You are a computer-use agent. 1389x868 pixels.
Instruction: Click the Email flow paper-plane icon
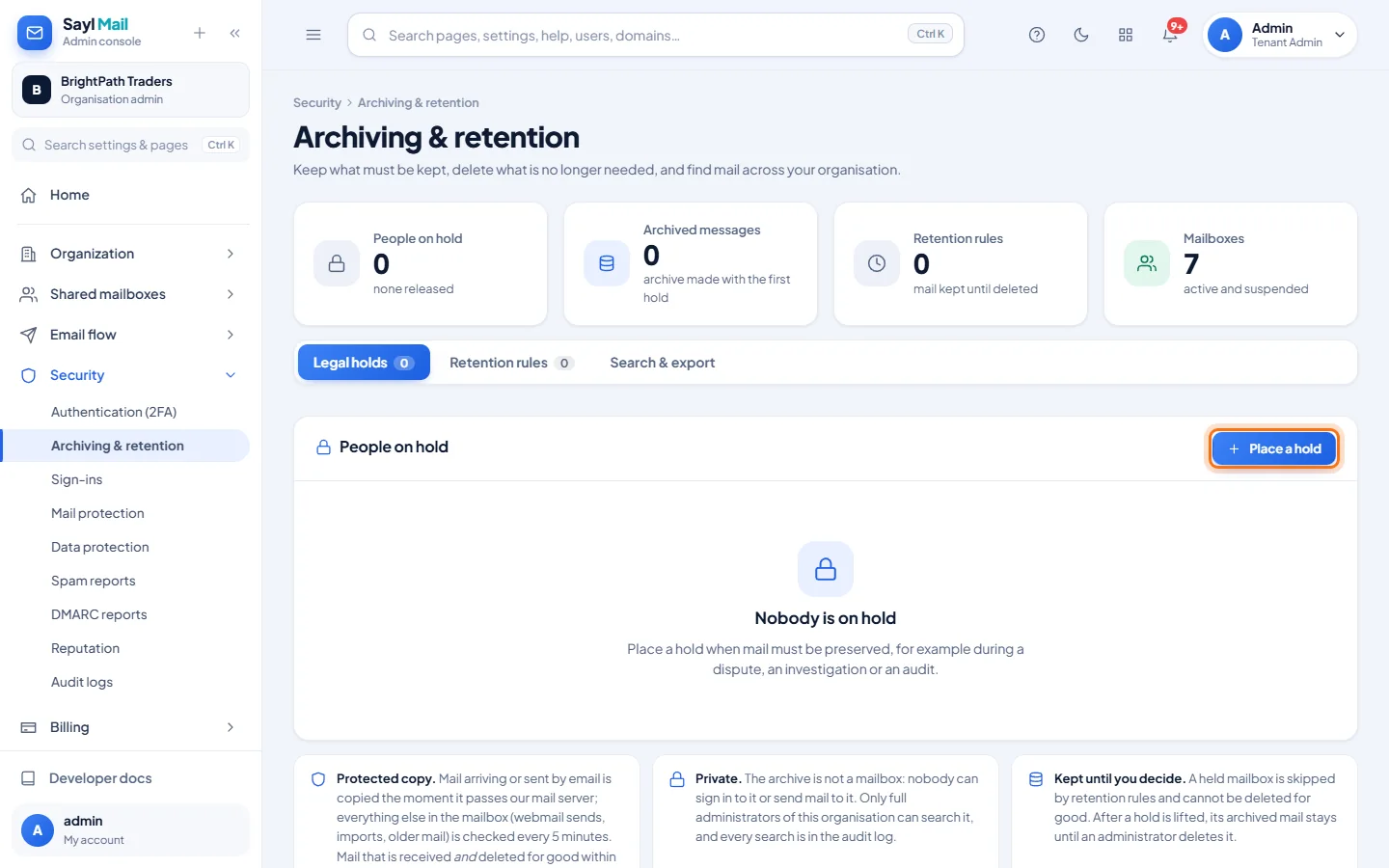(29, 335)
